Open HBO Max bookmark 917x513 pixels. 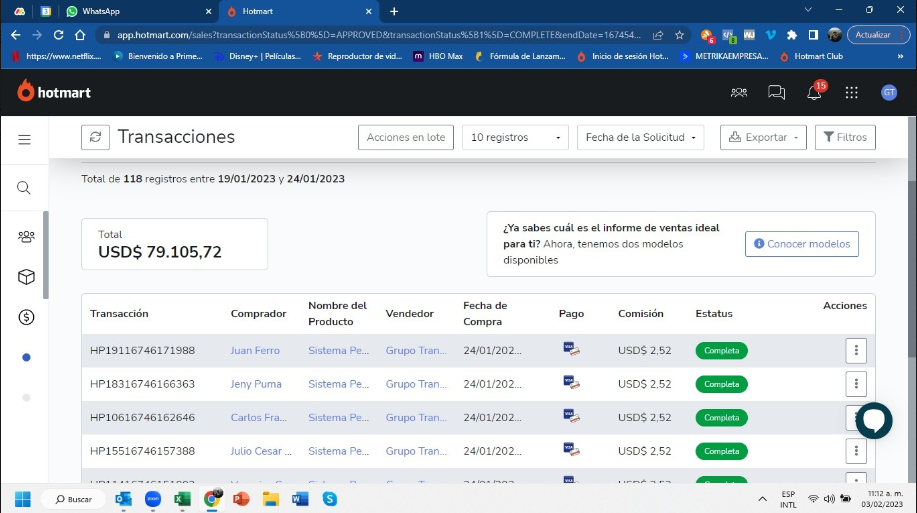tap(438, 56)
